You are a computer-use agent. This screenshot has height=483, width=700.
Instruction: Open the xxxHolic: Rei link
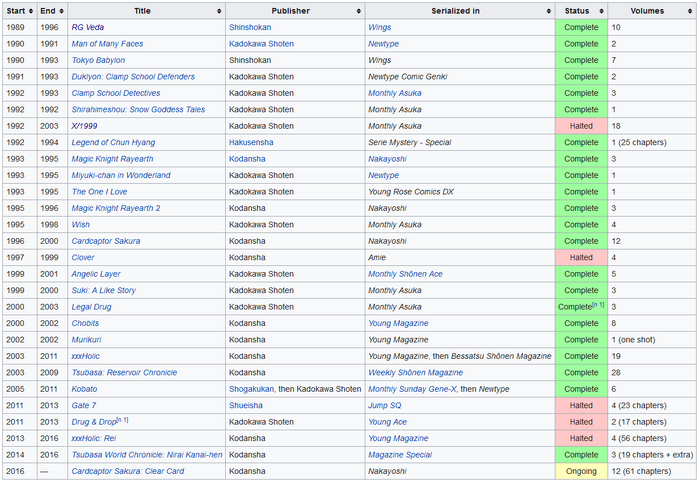94,438
